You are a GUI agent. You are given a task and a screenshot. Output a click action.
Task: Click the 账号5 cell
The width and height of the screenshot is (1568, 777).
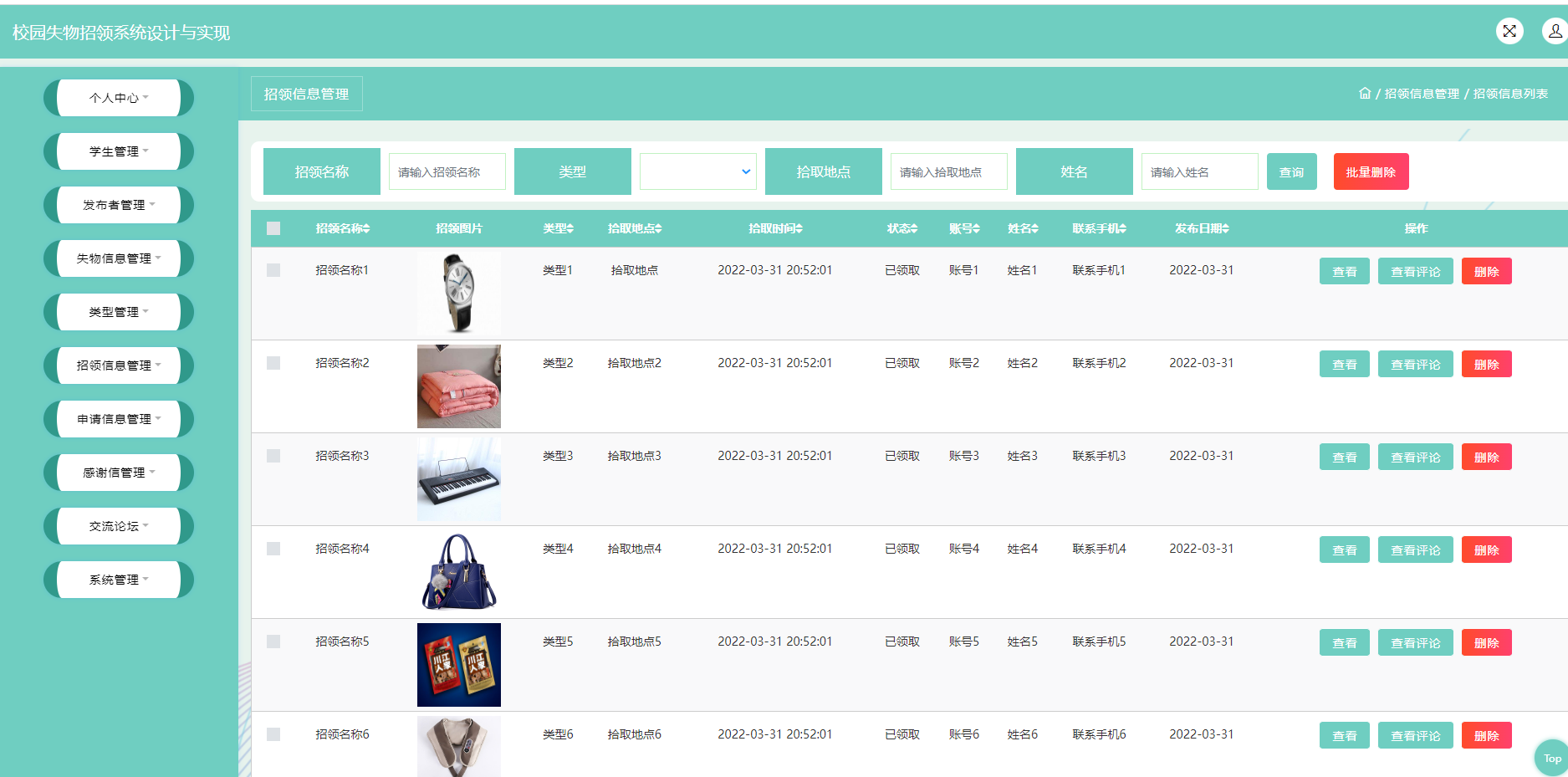964,642
